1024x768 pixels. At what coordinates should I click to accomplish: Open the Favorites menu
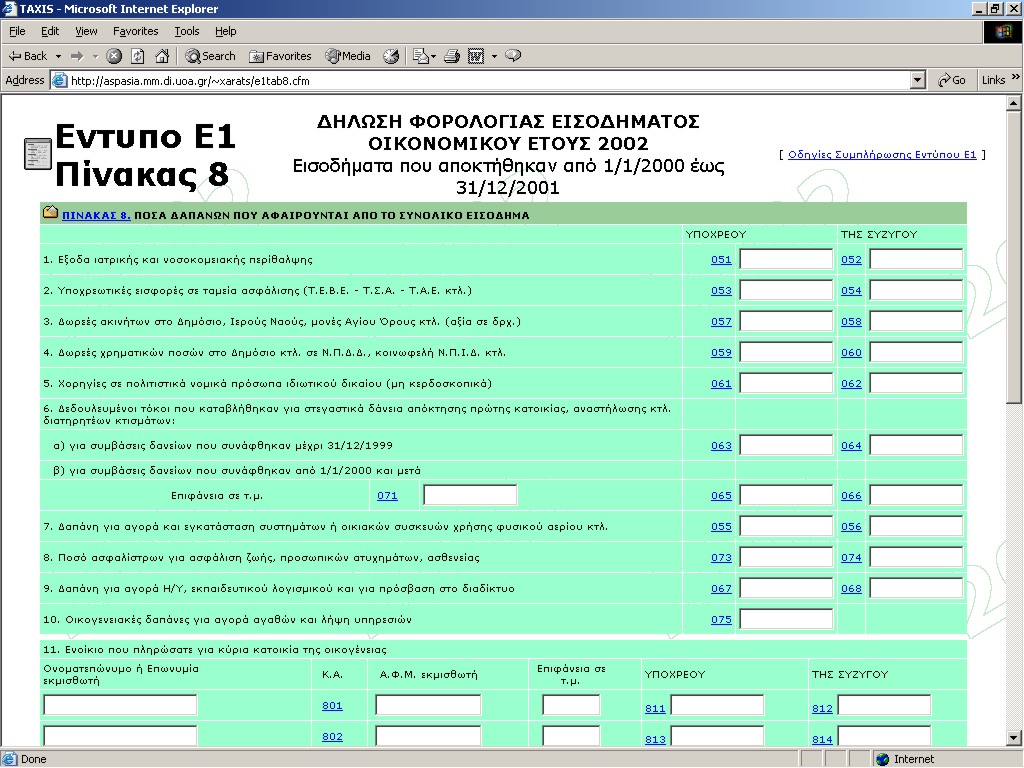[135, 31]
